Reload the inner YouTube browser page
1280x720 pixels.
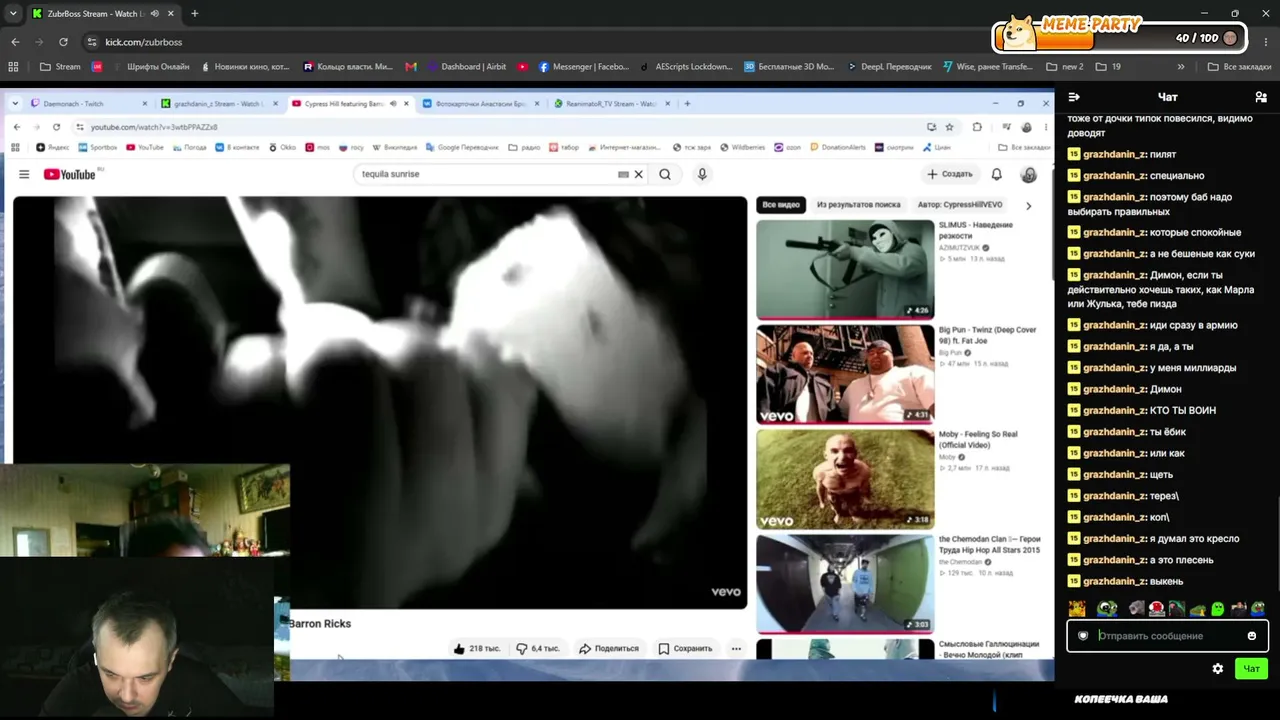pyautogui.click(x=56, y=127)
